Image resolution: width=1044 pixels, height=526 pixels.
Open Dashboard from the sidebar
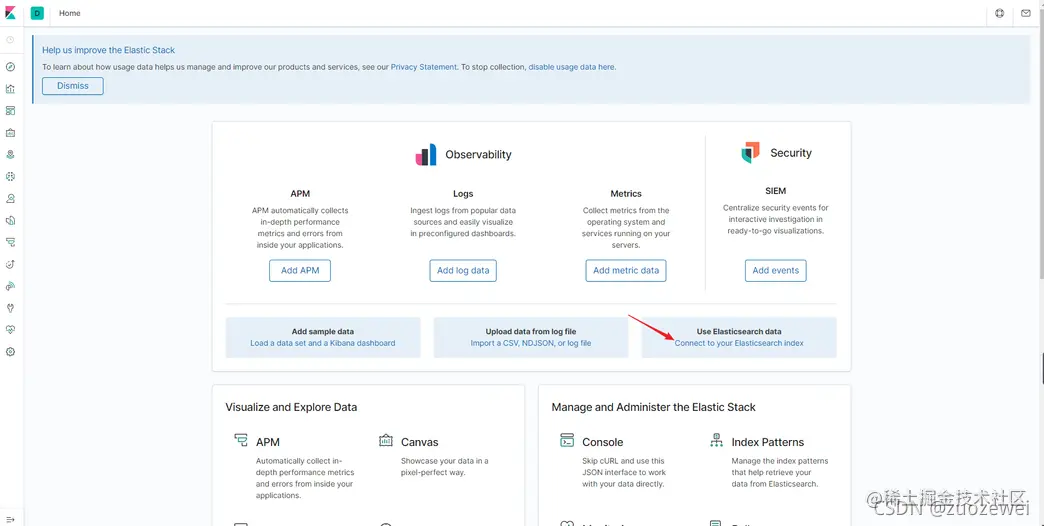[x=10, y=111]
